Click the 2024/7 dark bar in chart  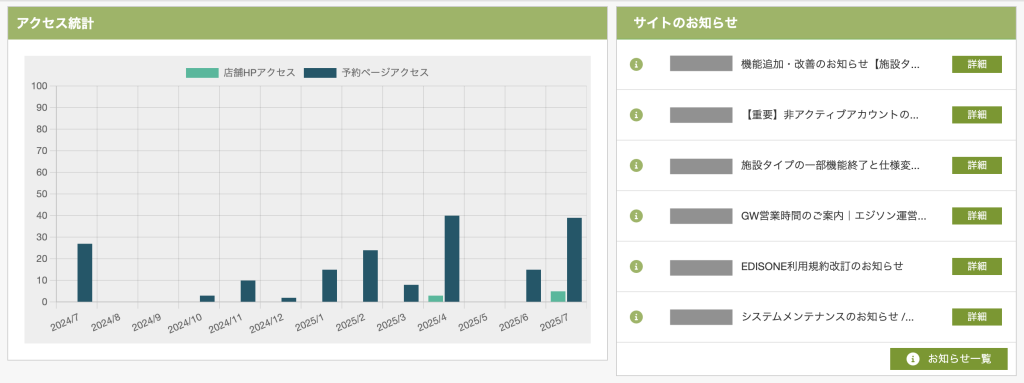85,273
